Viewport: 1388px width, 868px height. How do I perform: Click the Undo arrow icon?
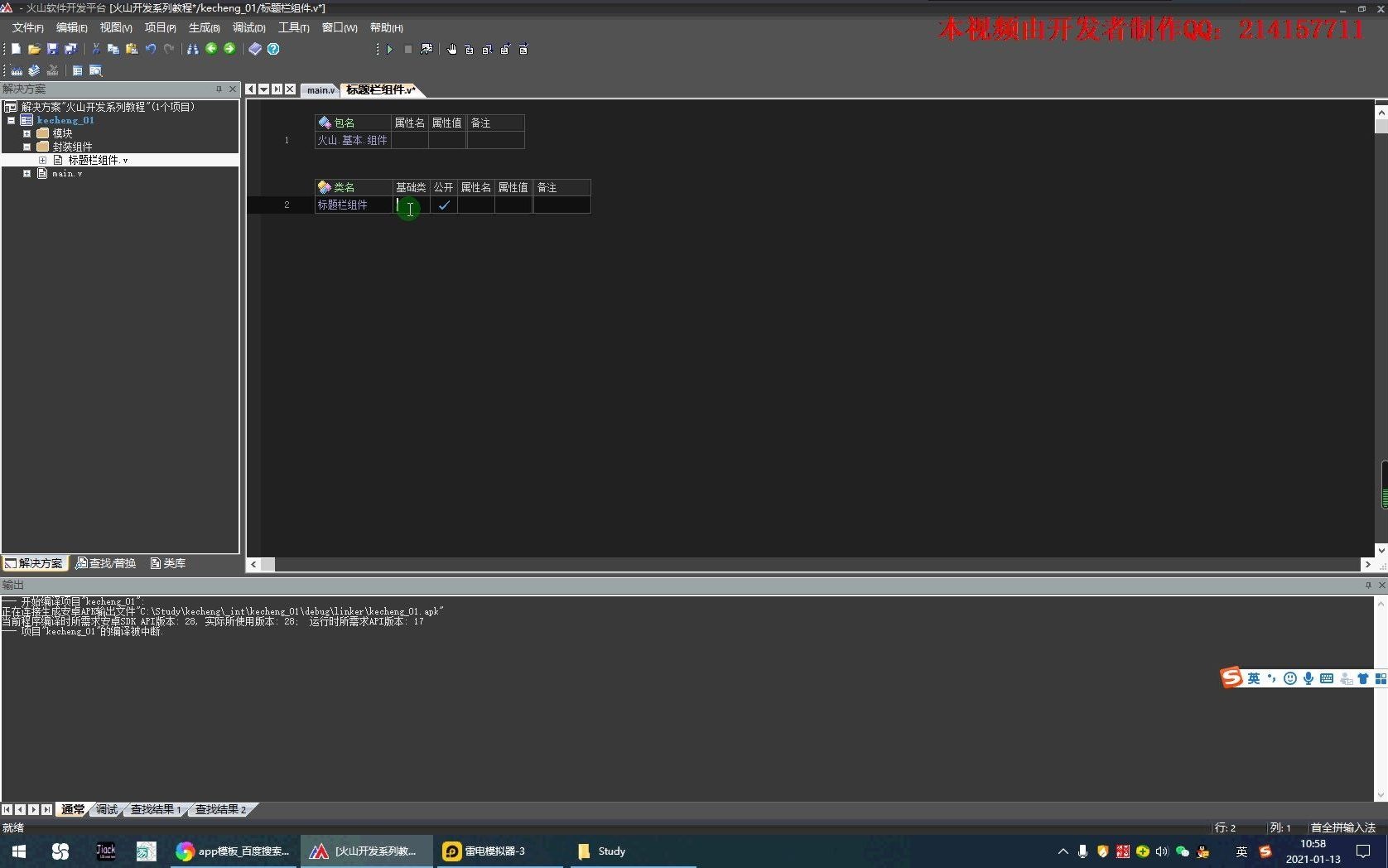tap(151, 50)
